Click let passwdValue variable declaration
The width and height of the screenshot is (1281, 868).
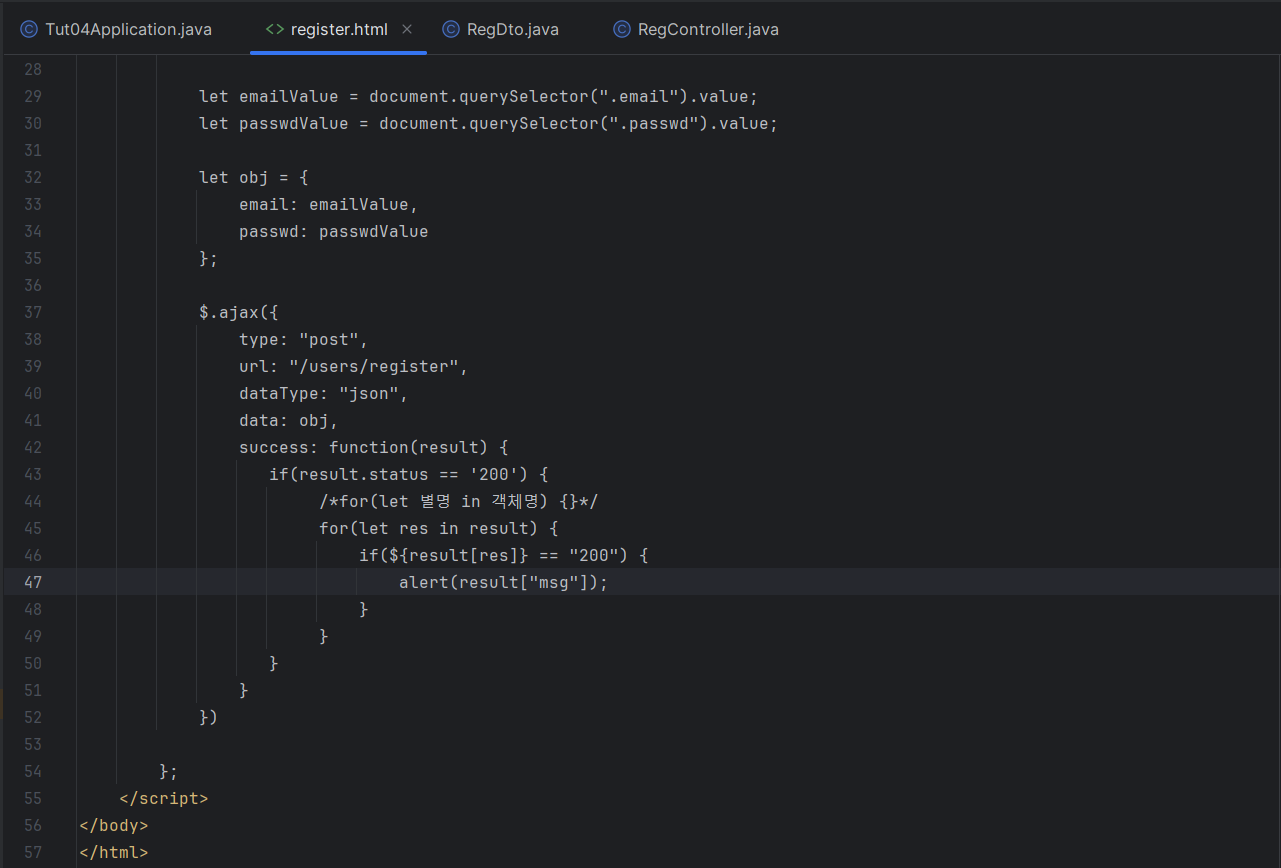[274, 123]
